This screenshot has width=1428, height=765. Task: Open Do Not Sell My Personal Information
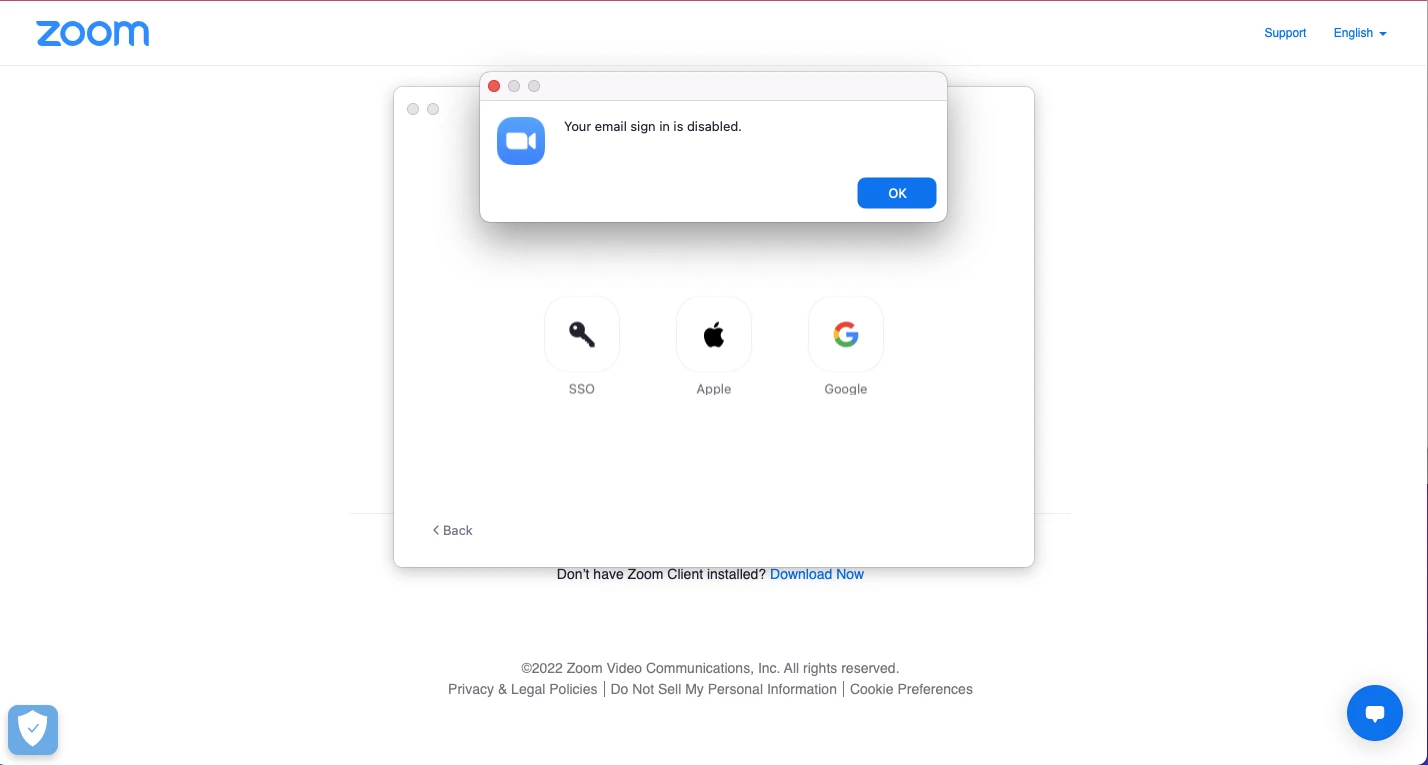(724, 689)
